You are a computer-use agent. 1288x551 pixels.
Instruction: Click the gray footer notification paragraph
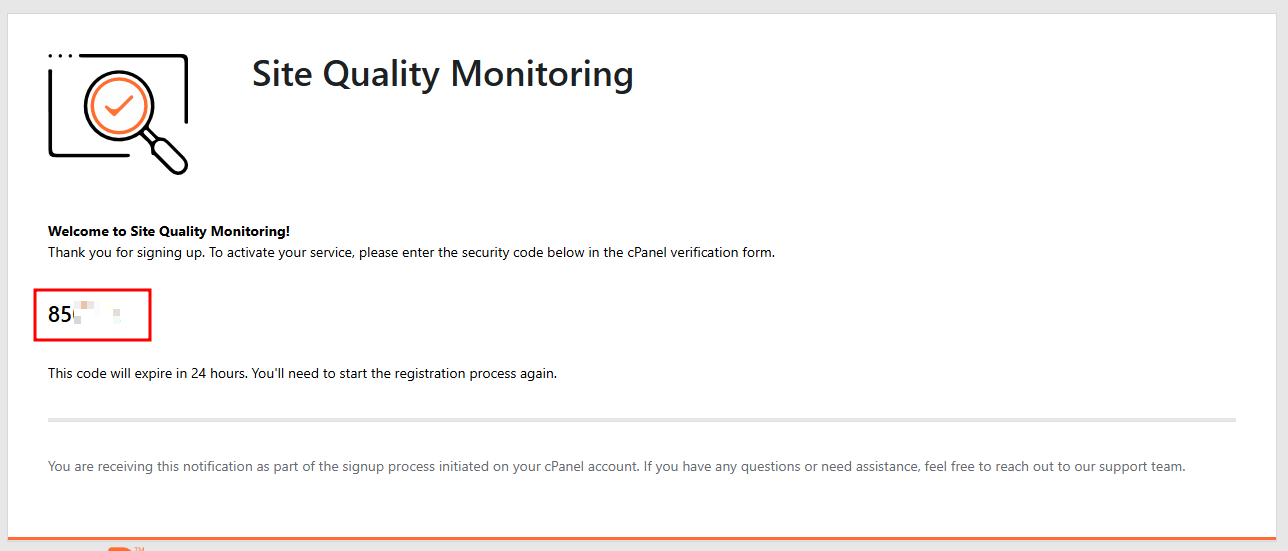coord(616,466)
